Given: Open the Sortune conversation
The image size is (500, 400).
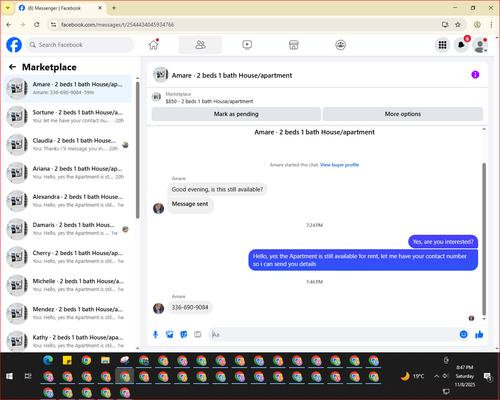Looking at the screenshot, I should pyautogui.click(x=68, y=116).
